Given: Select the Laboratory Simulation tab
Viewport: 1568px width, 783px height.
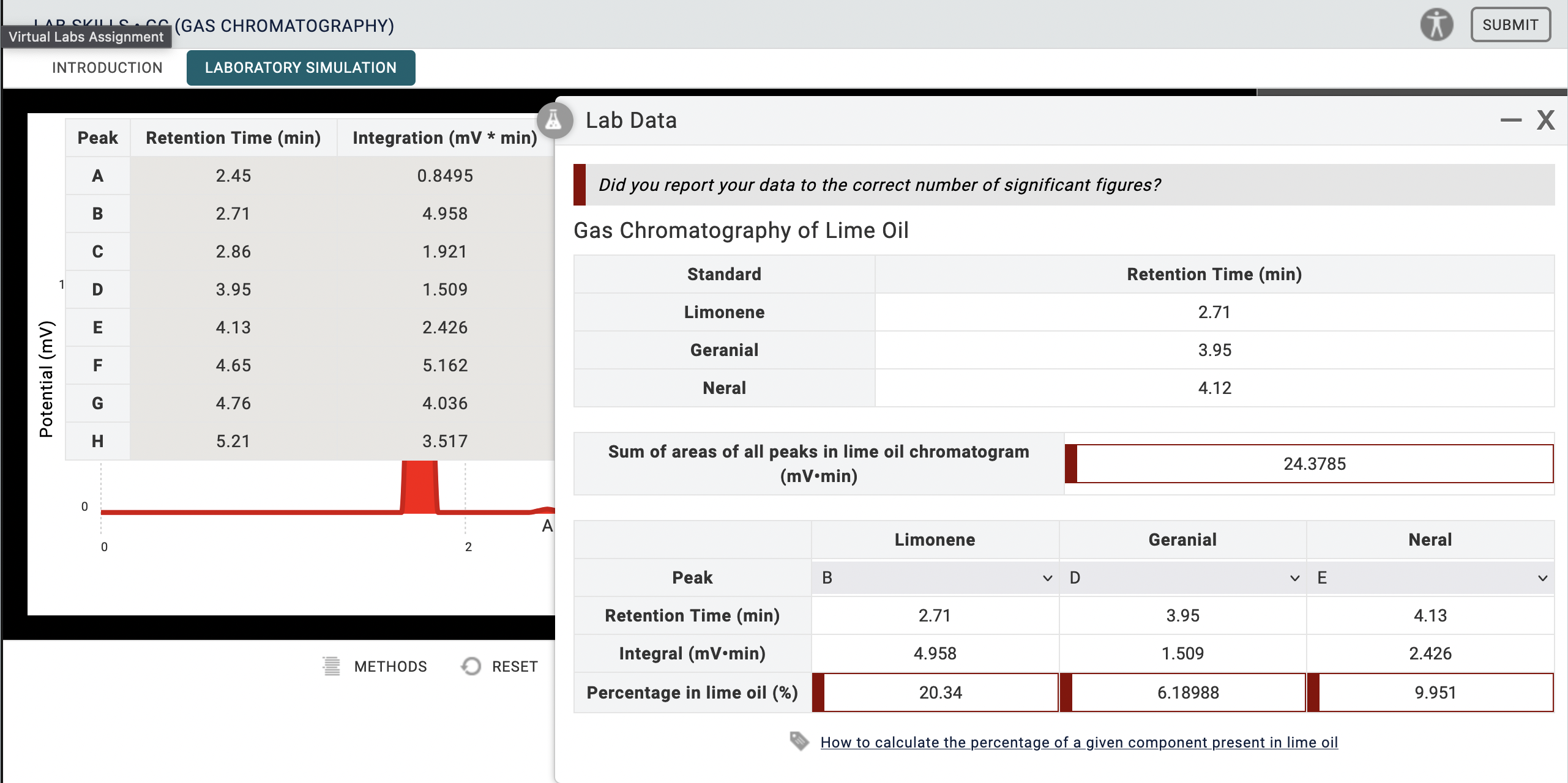Looking at the screenshot, I should click(x=301, y=67).
